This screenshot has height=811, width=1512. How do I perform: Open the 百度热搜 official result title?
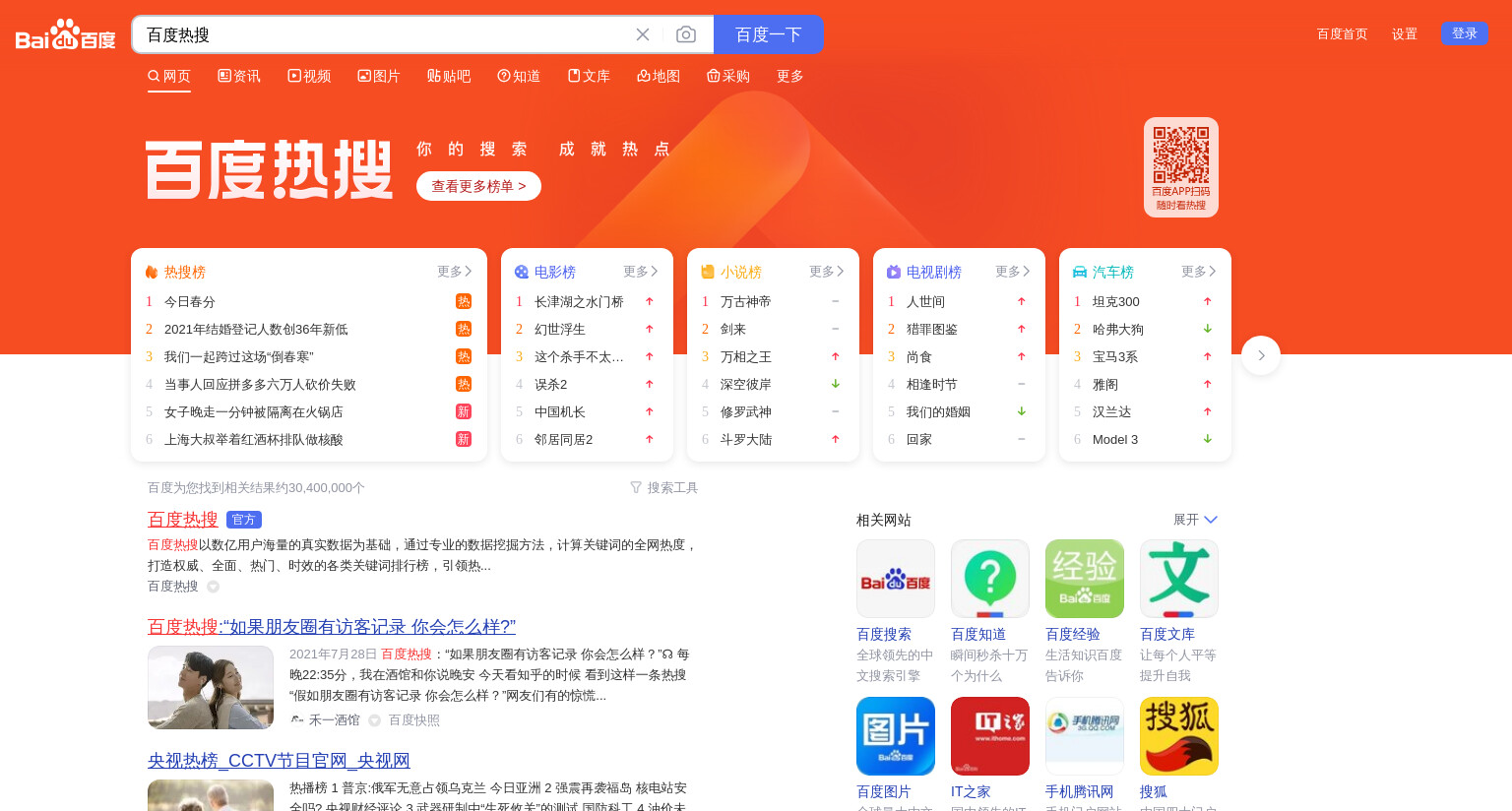(x=183, y=519)
